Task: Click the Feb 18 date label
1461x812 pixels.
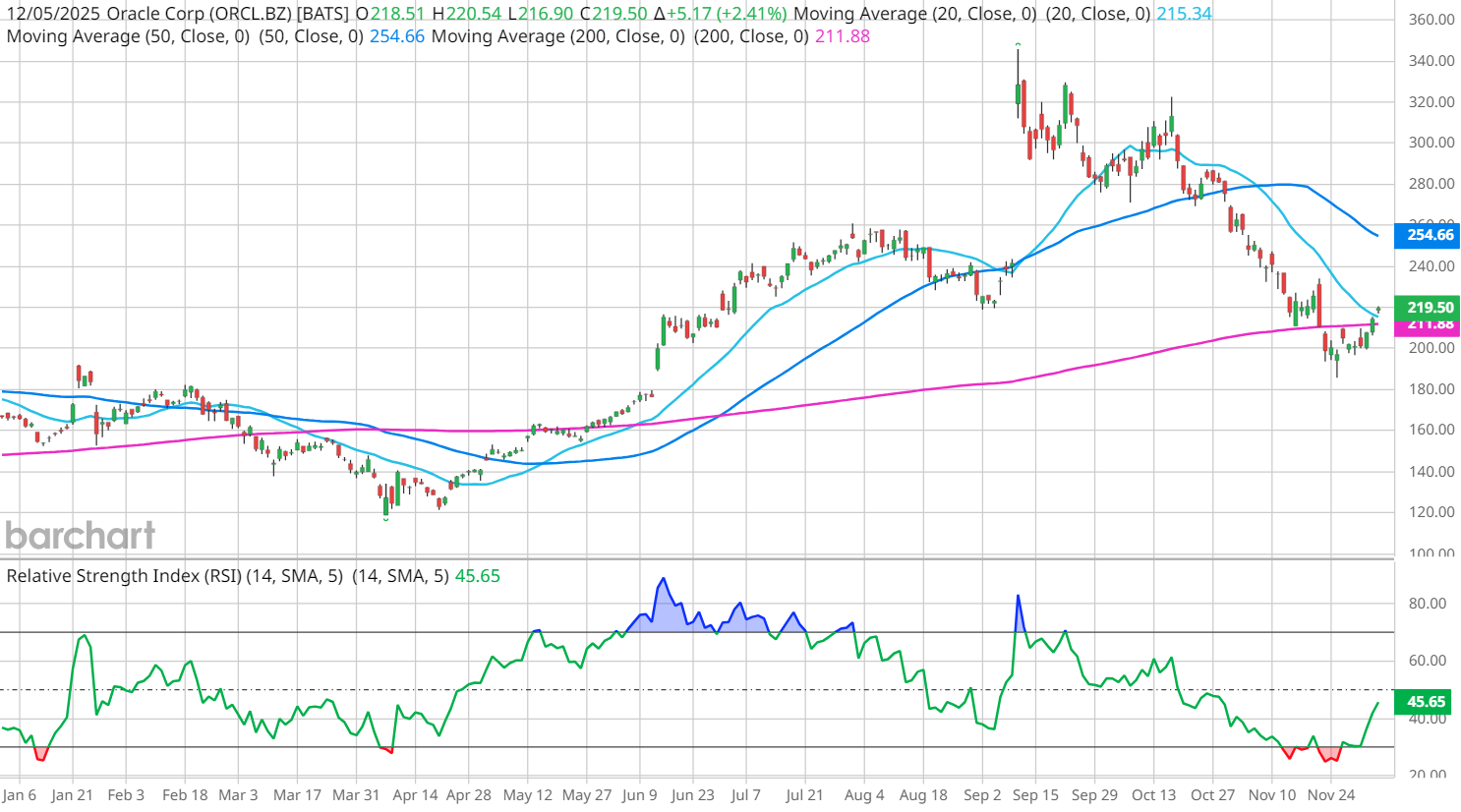Action: coord(185,795)
